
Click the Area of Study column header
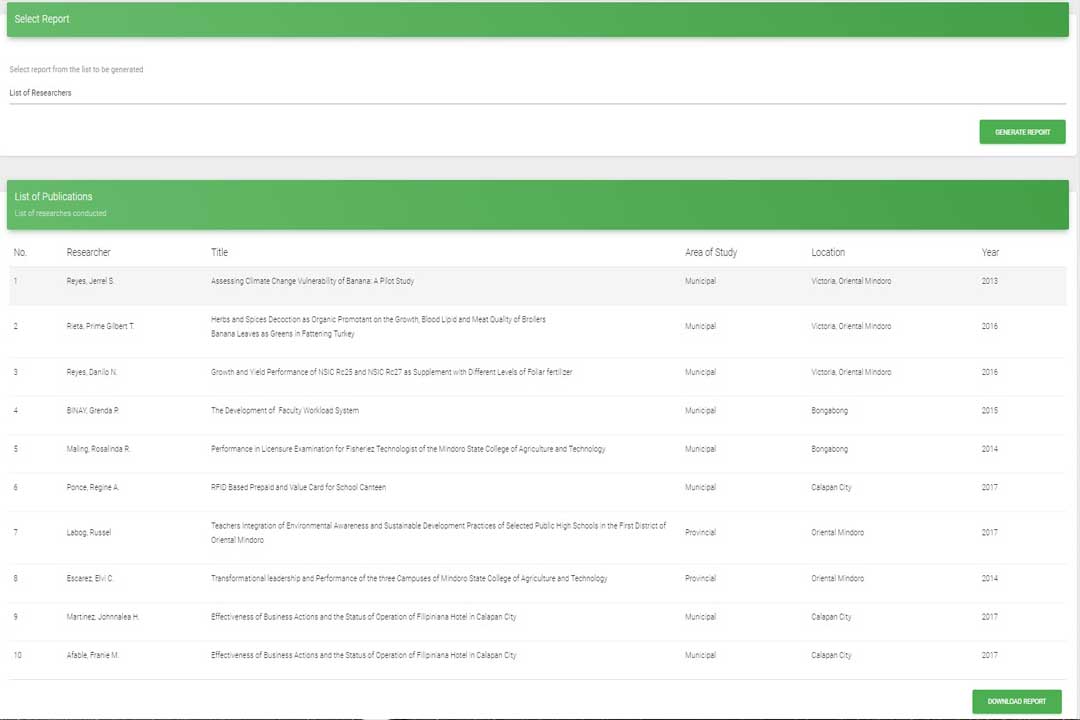pos(710,252)
